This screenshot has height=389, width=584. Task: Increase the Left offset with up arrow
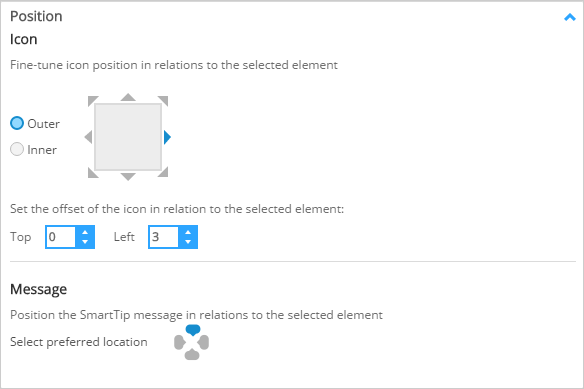pos(188,233)
